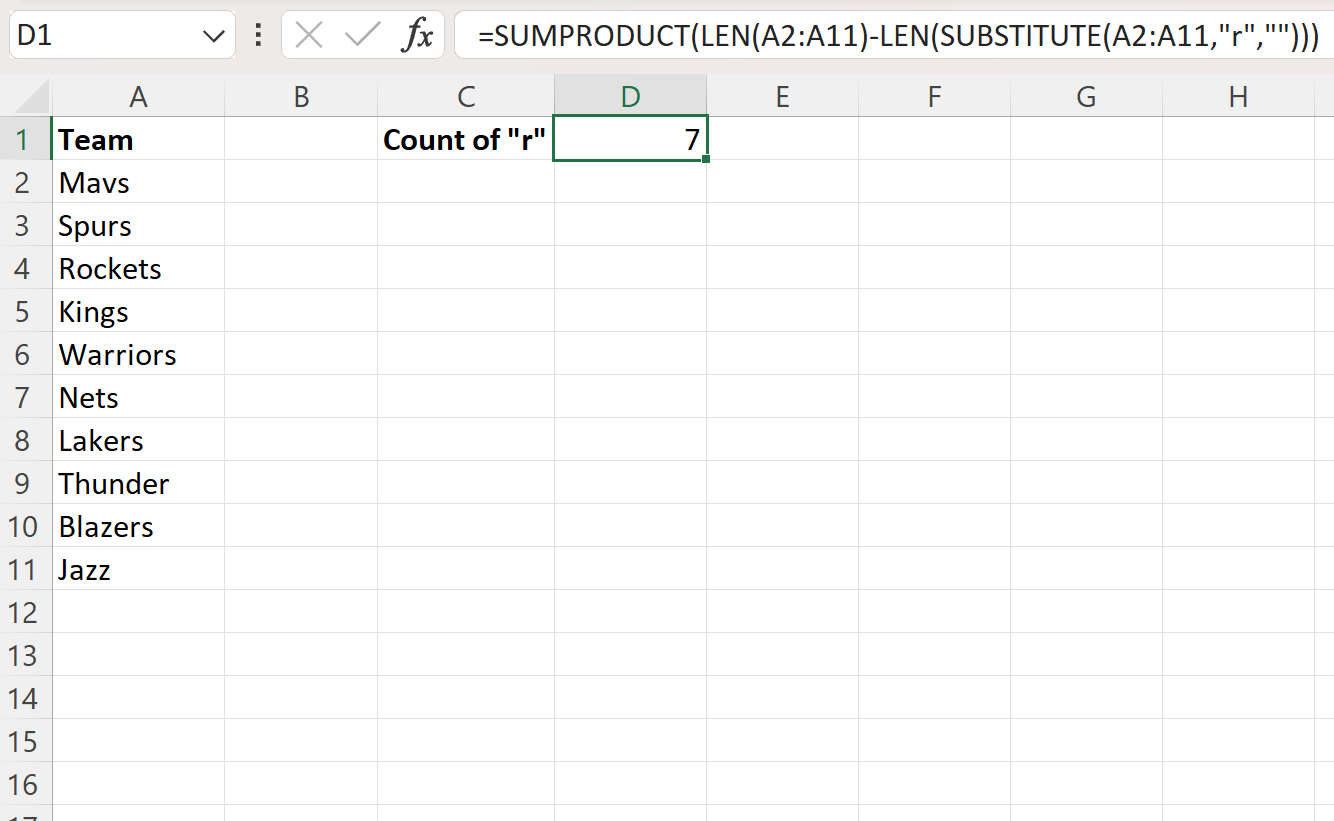This screenshot has height=821, width=1334.
Task: Open the three-dot overflow menu beside Name Box
Action: [x=258, y=35]
